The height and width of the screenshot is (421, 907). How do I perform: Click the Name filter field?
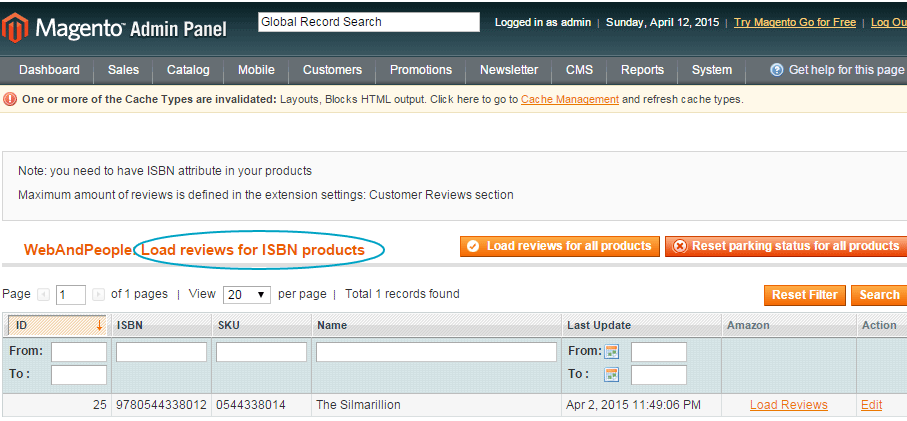click(436, 352)
